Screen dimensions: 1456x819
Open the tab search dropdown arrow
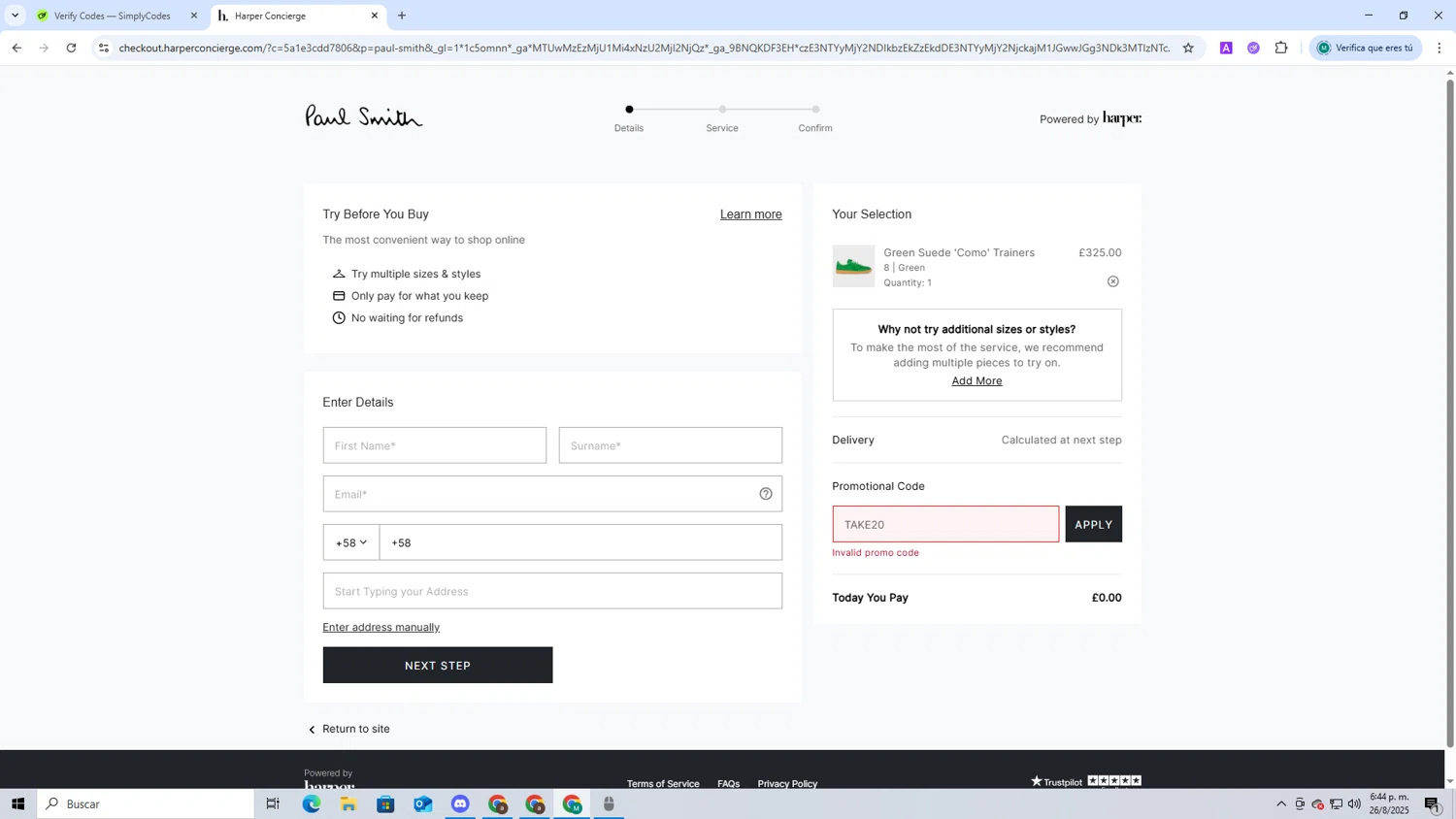(x=15, y=16)
